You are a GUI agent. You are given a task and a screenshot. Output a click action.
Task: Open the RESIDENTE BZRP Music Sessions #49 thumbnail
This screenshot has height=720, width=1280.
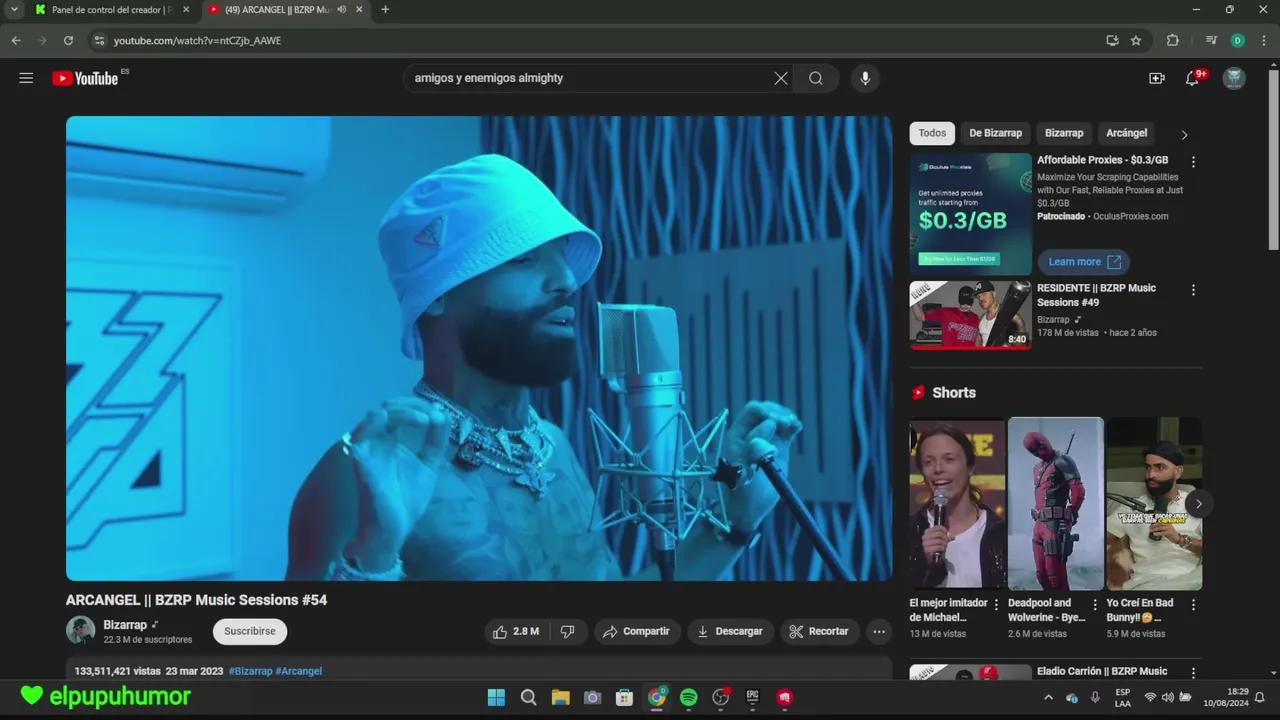point(970,315)
